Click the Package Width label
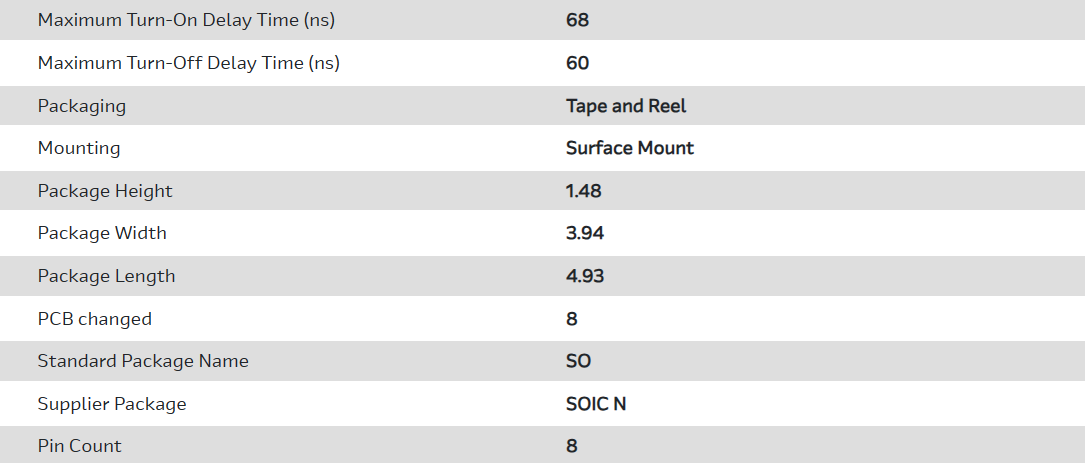 coord(102,233)
